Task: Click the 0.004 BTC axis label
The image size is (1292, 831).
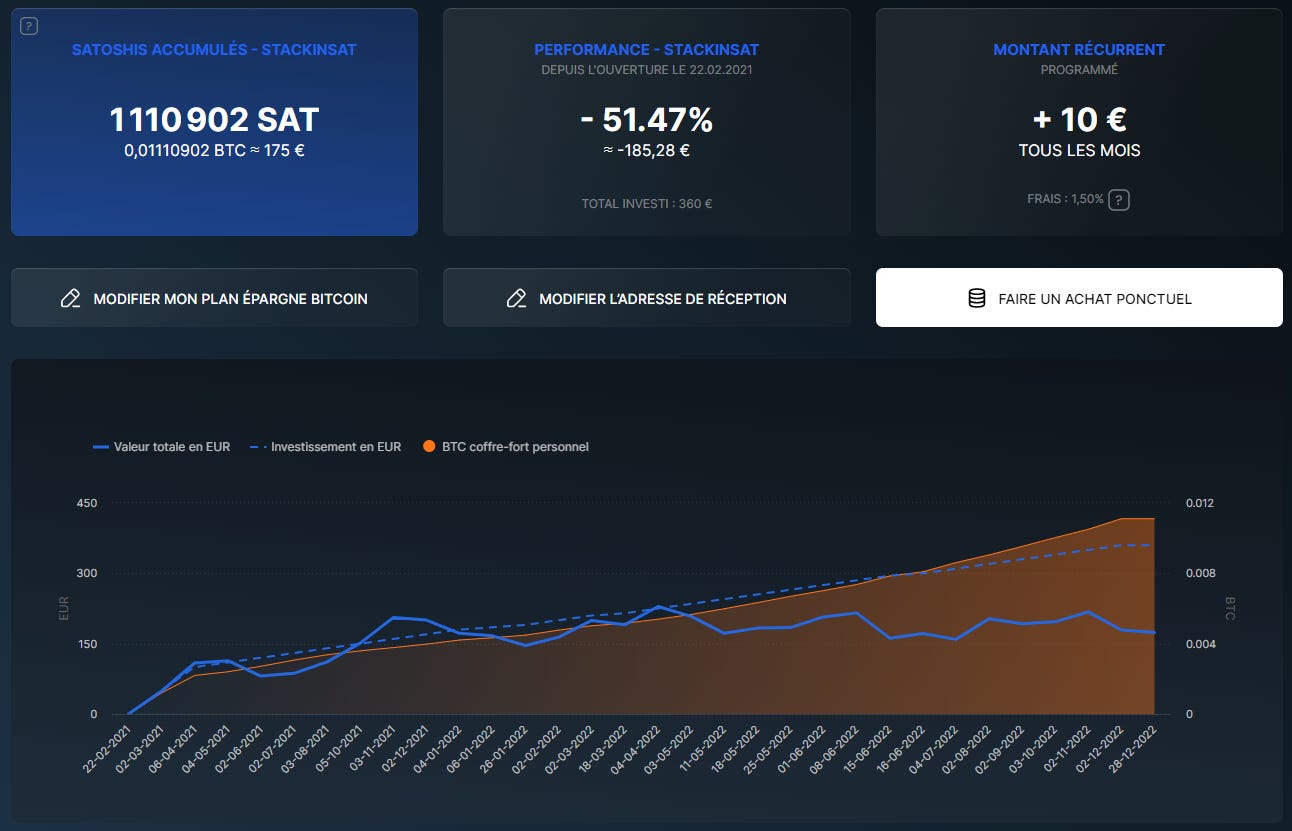Action: (x=1199, y=644)
